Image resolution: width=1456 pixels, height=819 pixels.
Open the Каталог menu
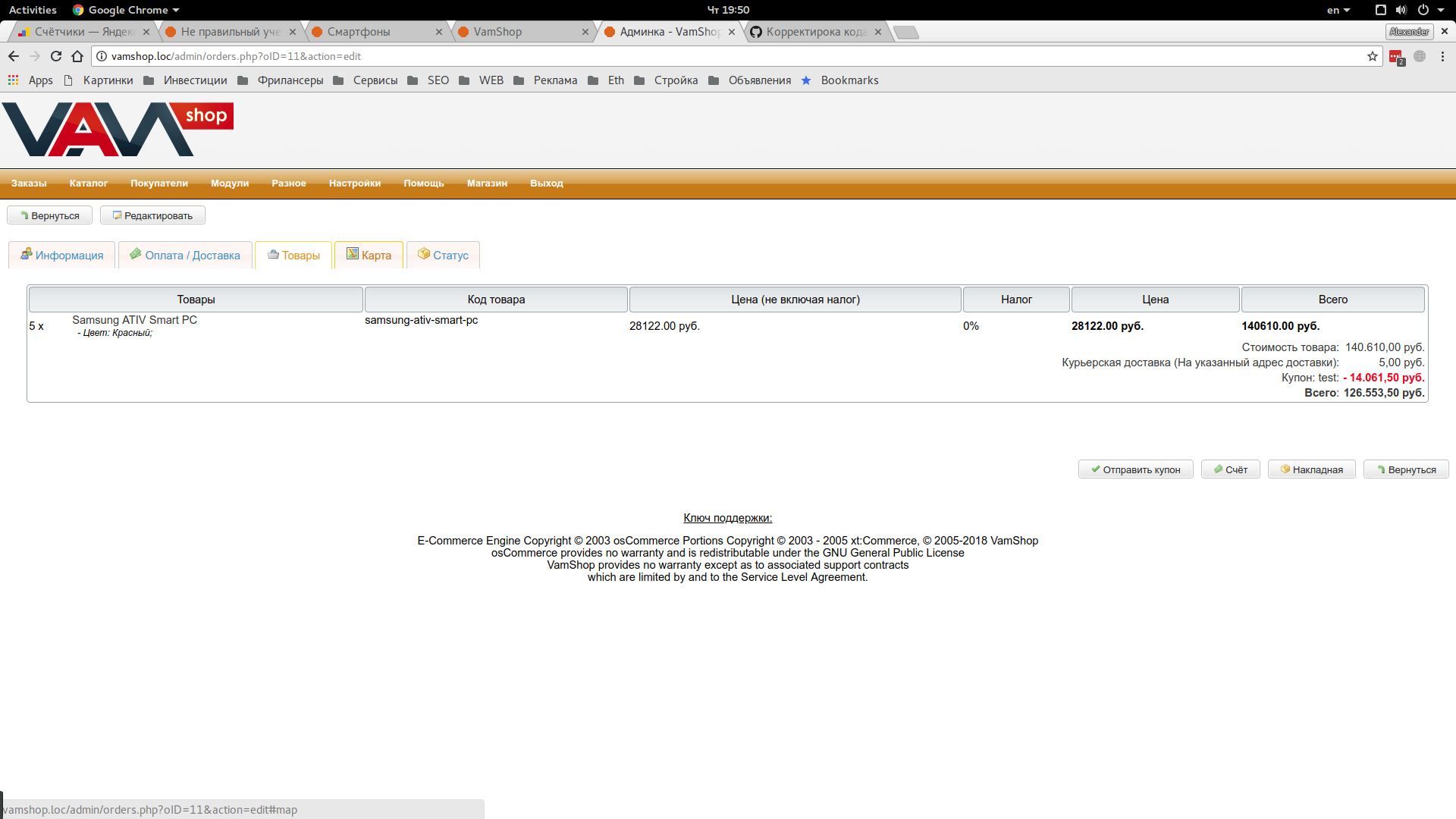point(88,184)
